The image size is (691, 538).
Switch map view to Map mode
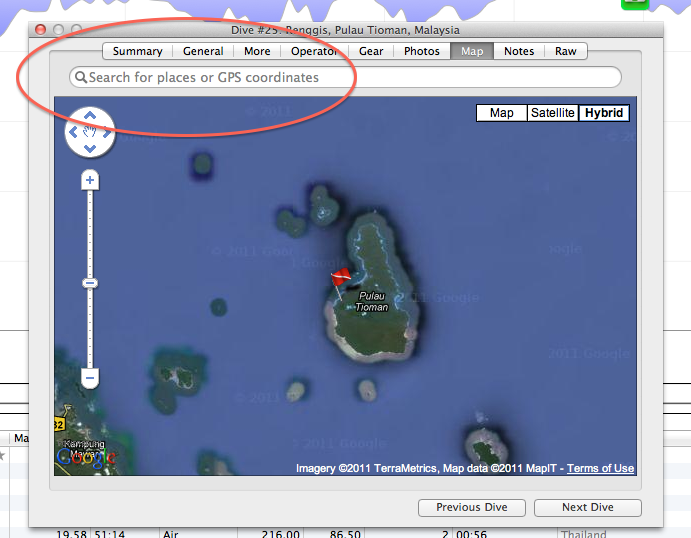coord(502,113)
